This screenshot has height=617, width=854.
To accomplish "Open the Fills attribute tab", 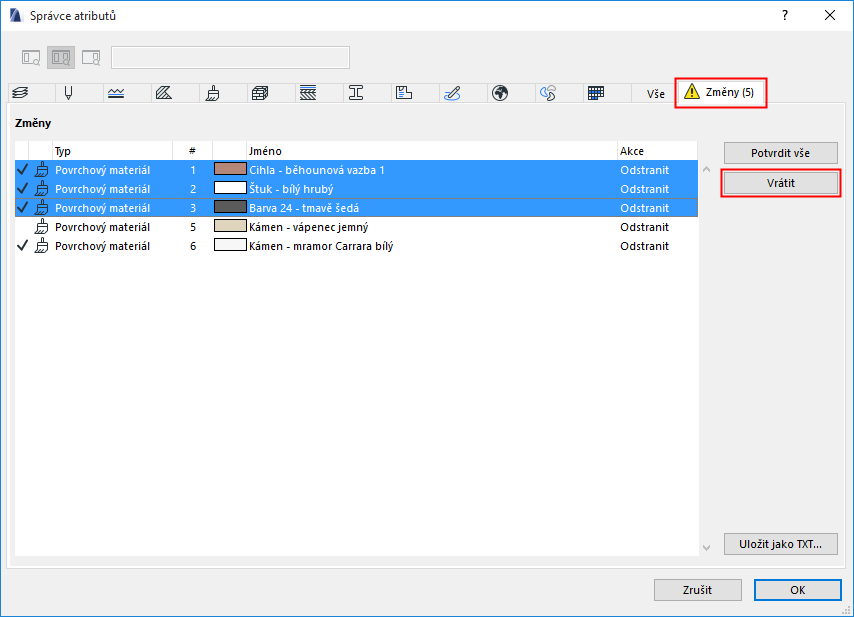I will (x=164, y=93).
